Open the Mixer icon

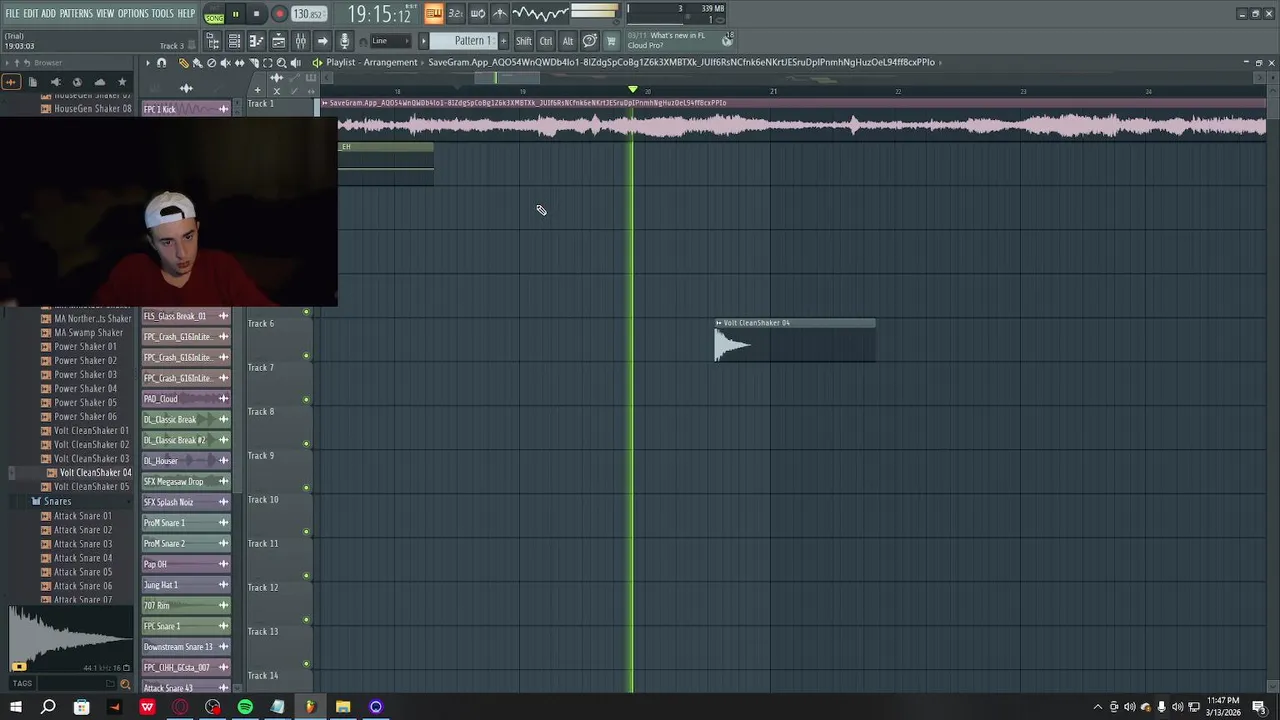[300, 41]
